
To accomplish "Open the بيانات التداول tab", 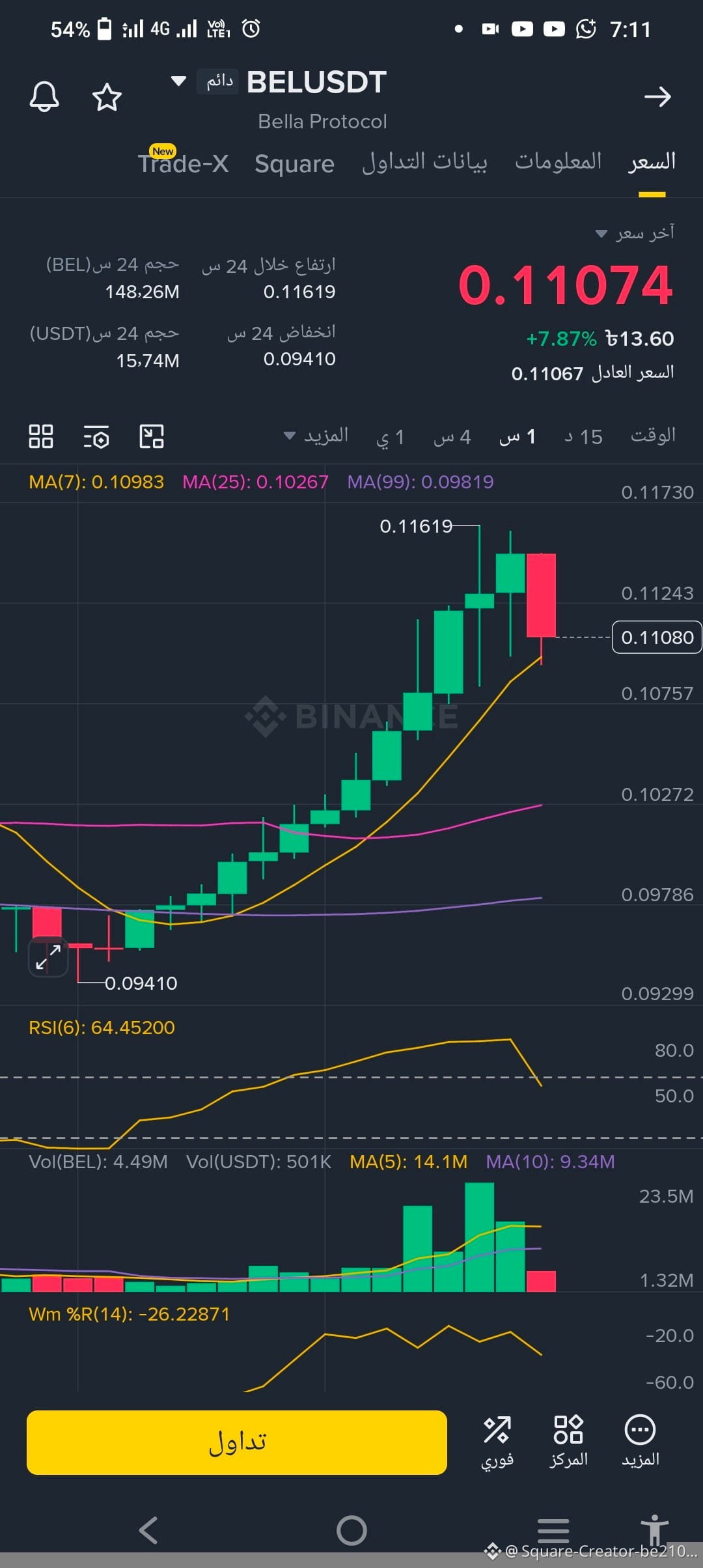I will [x=424, y=162].
